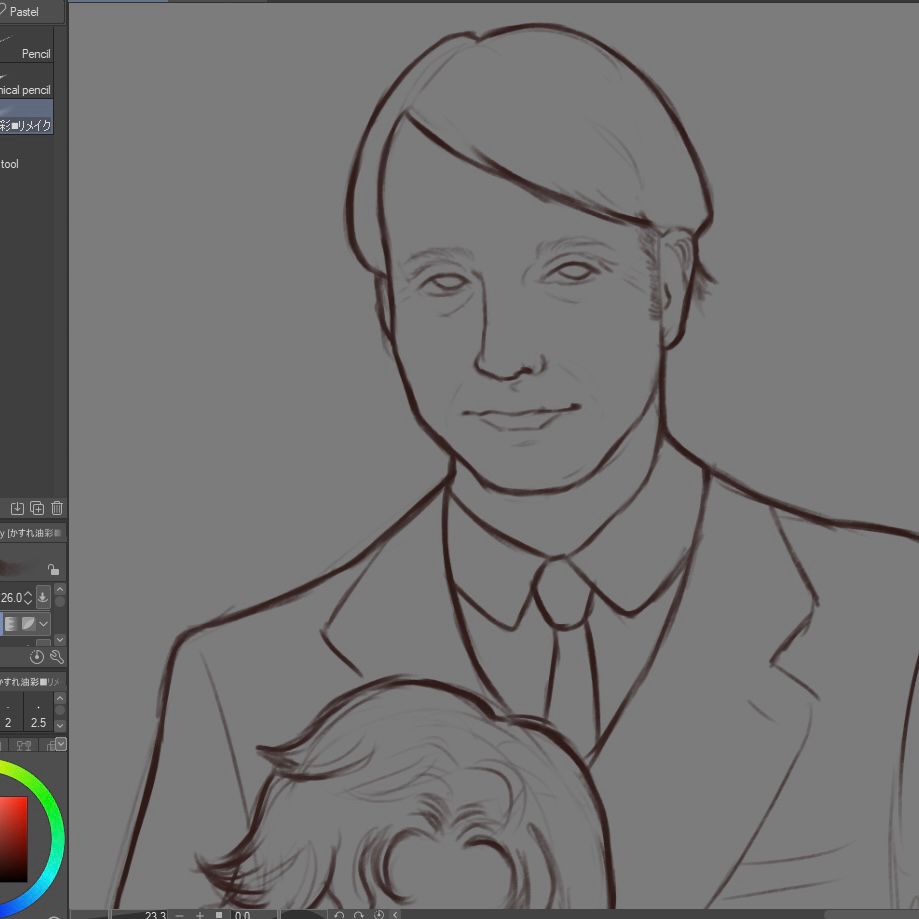Click the fit-to-screen square icon
The image size is (919, 919).
pyautogui.click(x=219, y=915)
